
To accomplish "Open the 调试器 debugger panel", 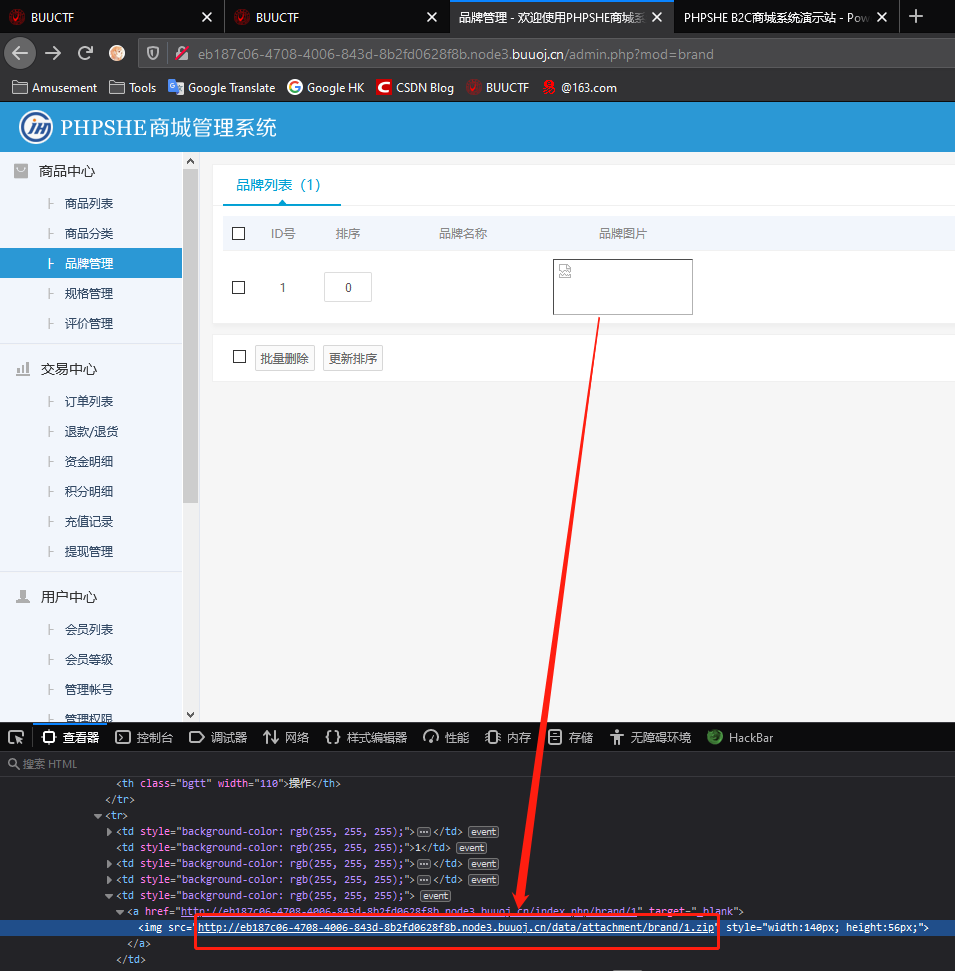I will [x=218, y=737].
